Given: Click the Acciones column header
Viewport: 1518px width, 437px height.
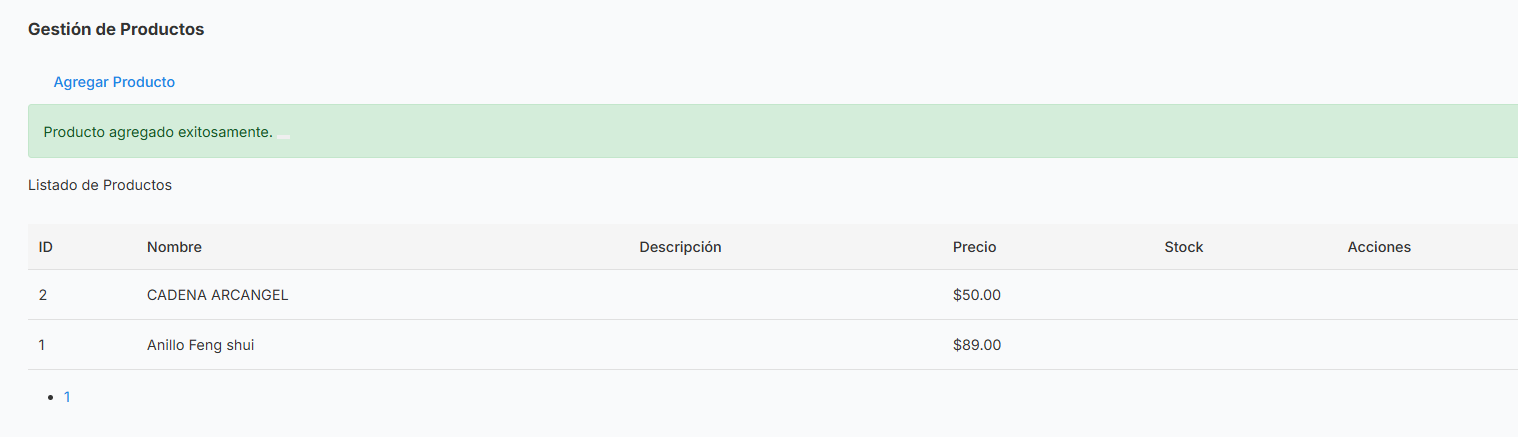Looking at the screenshot, I should (x=1379, y=247).
